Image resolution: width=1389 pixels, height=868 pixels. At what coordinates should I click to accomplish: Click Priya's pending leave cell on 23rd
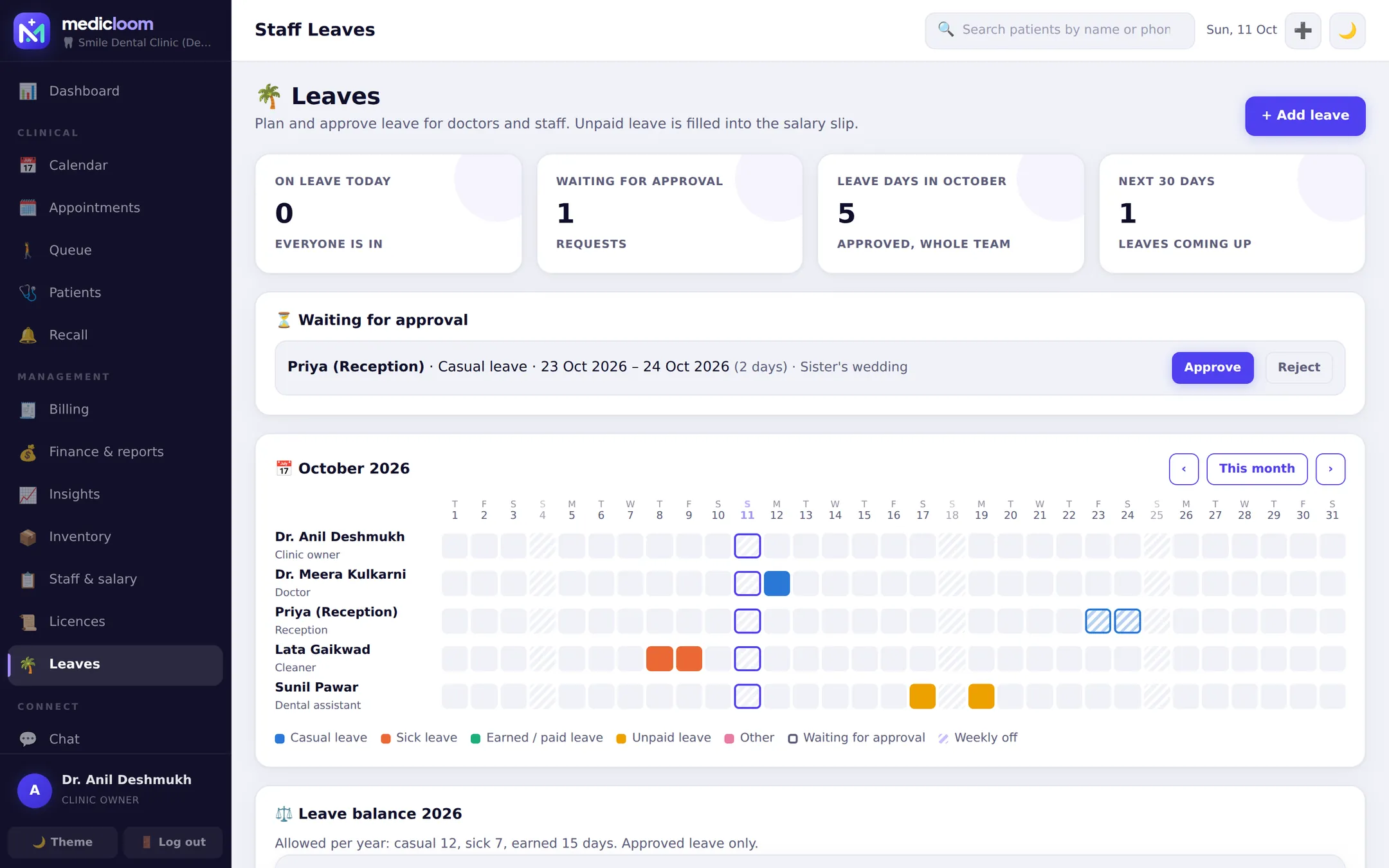(x=1098, y=621)
